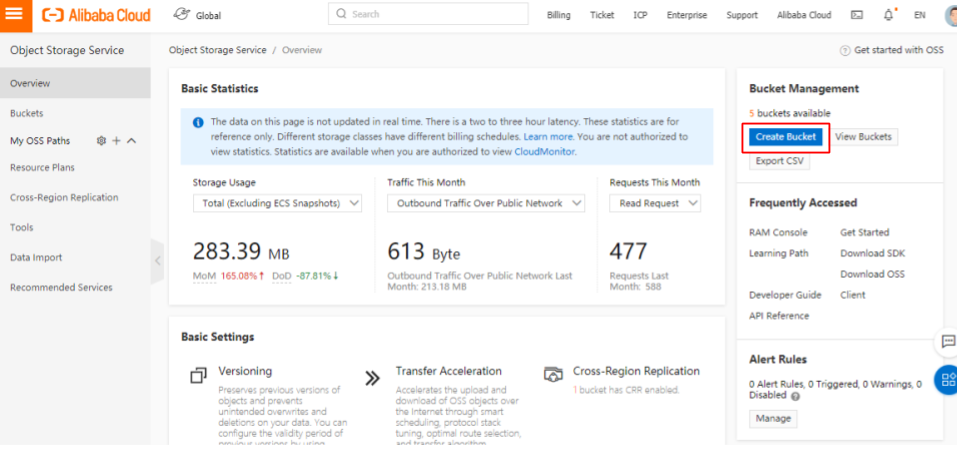Switch language via the EN selector

tap(919, 15)
